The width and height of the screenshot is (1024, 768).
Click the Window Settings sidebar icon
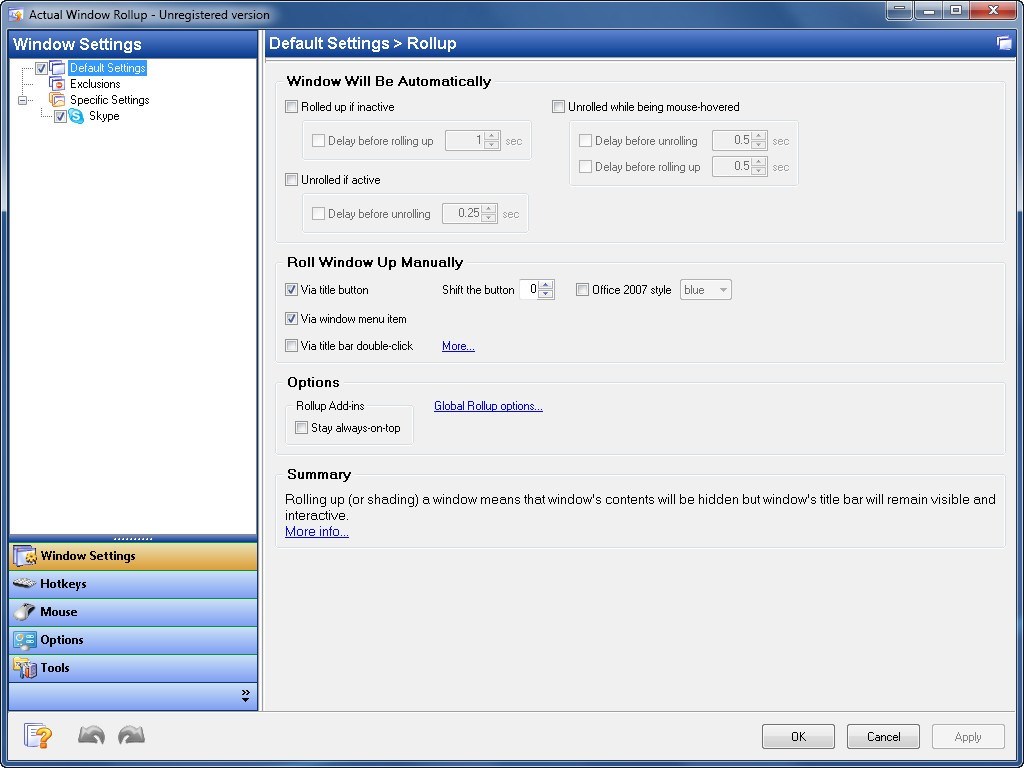22,556
